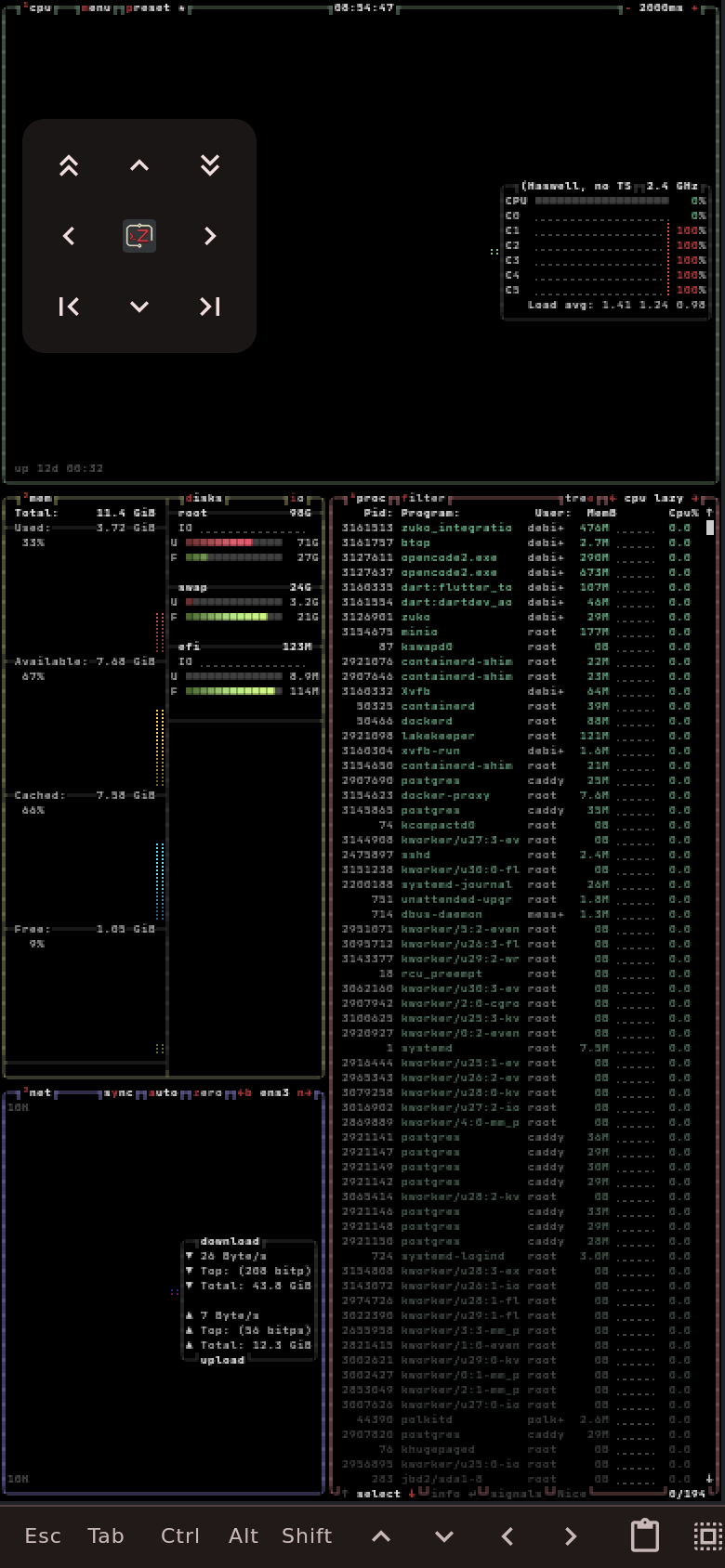This screenshot has width=725, height=1568.
Task: Click the scroll-down arrow in proc list
Action: click(709, 1479)
